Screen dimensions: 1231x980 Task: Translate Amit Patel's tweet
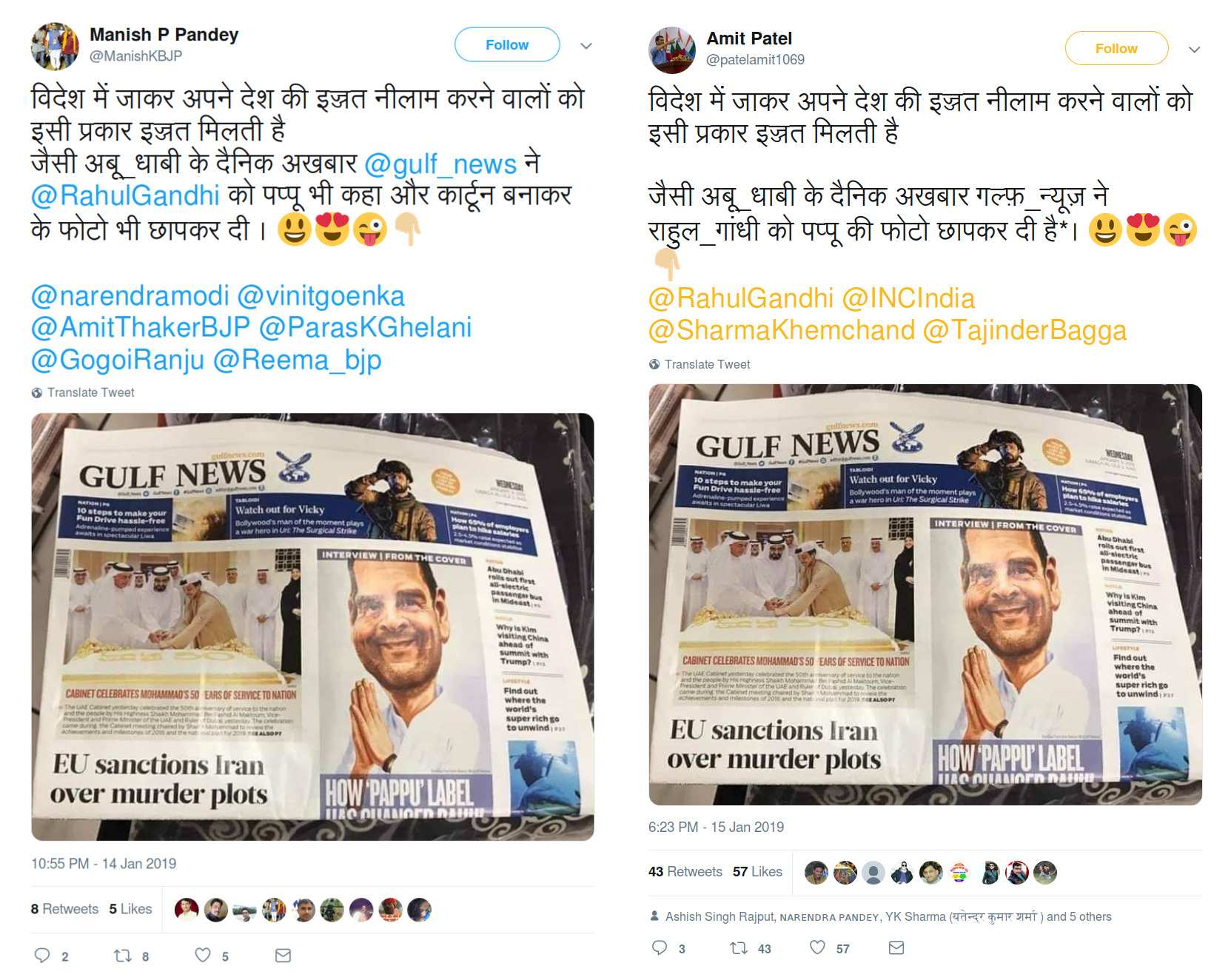[707, 364]
